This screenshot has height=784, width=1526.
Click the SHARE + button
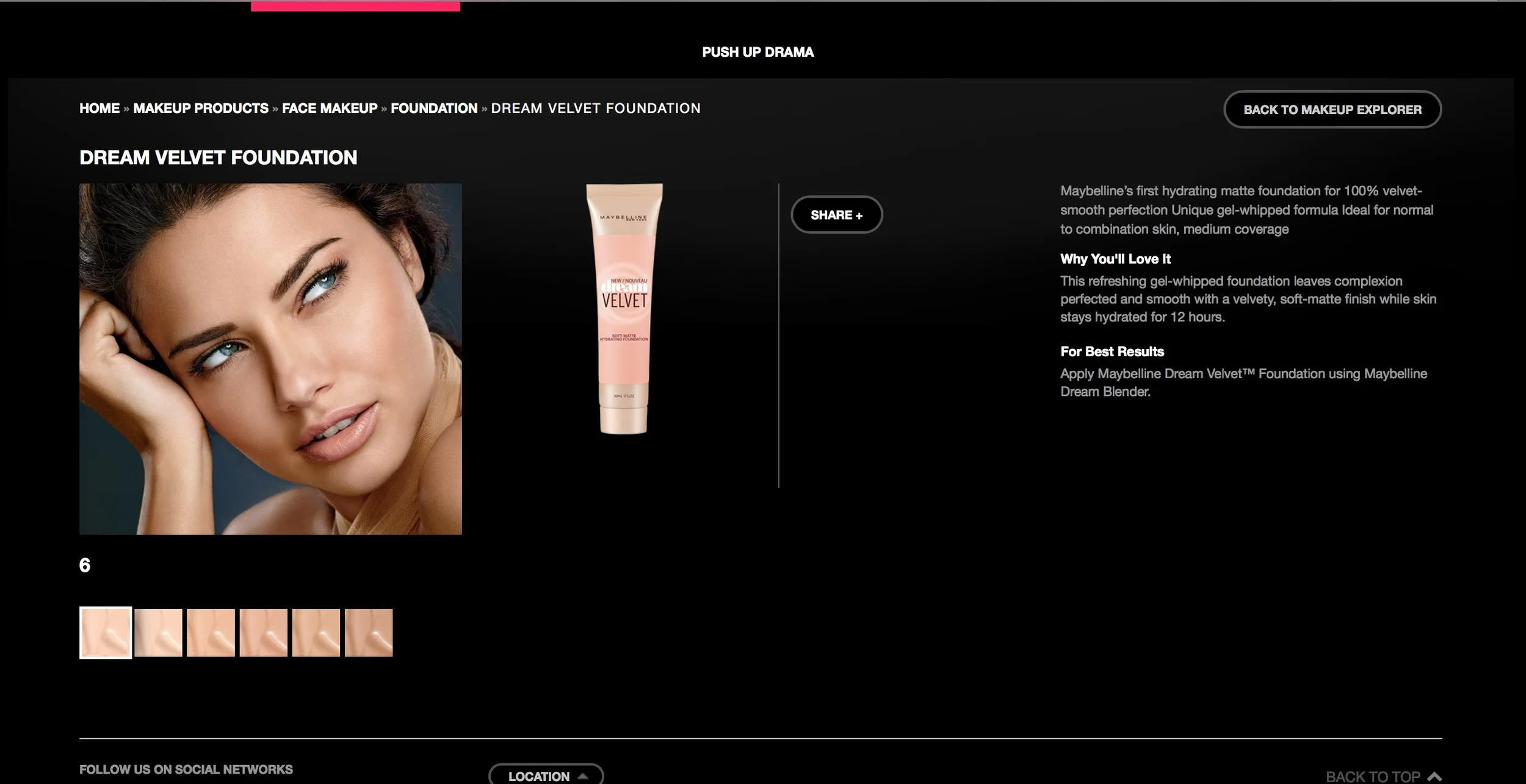coord(836,215)
